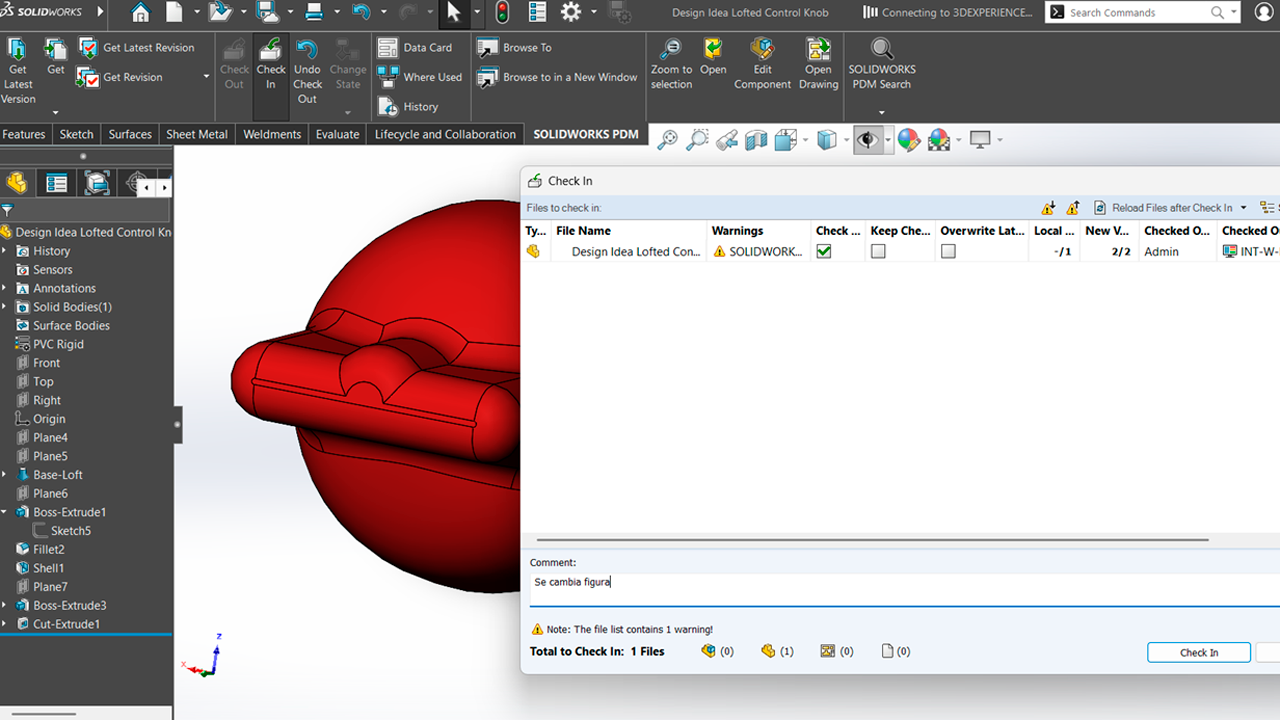Open the Reload Files after Check In dropdown
Viewport: 1280px width, 720px height.
tap(1244, 208)
